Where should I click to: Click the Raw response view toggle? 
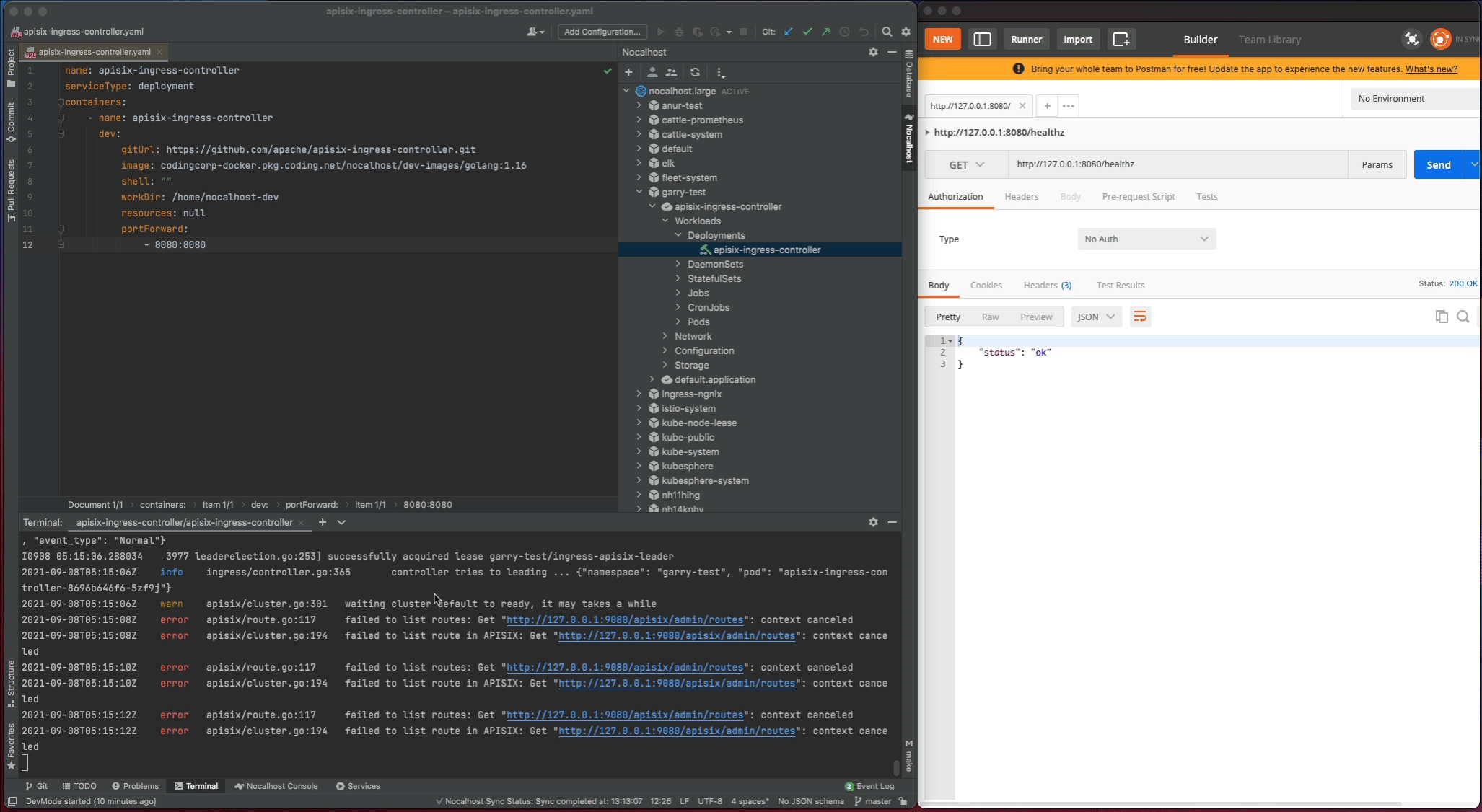coord(991,316)
